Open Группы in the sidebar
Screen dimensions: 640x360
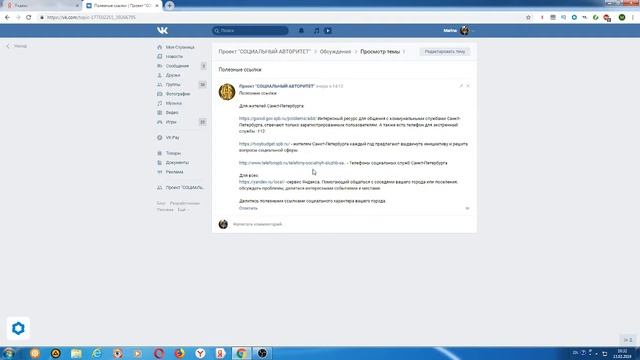click(173, 84)
